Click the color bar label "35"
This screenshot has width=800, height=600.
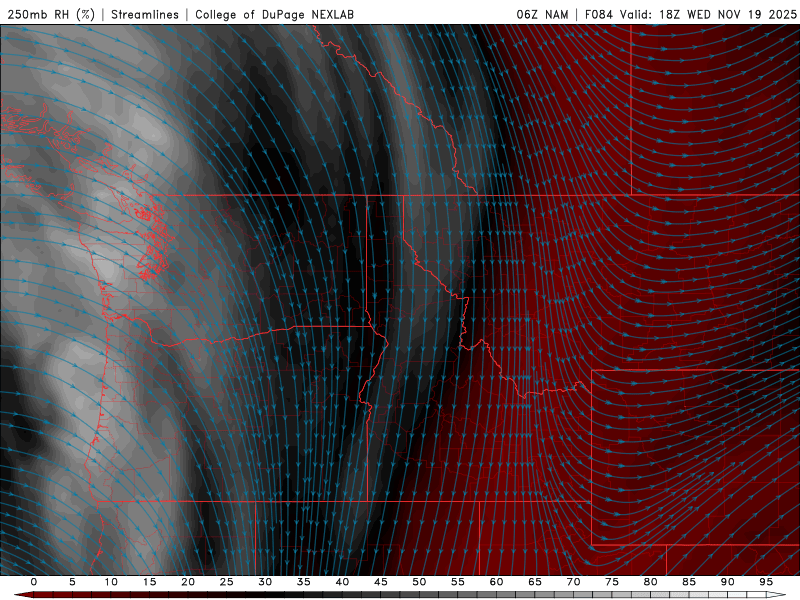tap(304, 582)
